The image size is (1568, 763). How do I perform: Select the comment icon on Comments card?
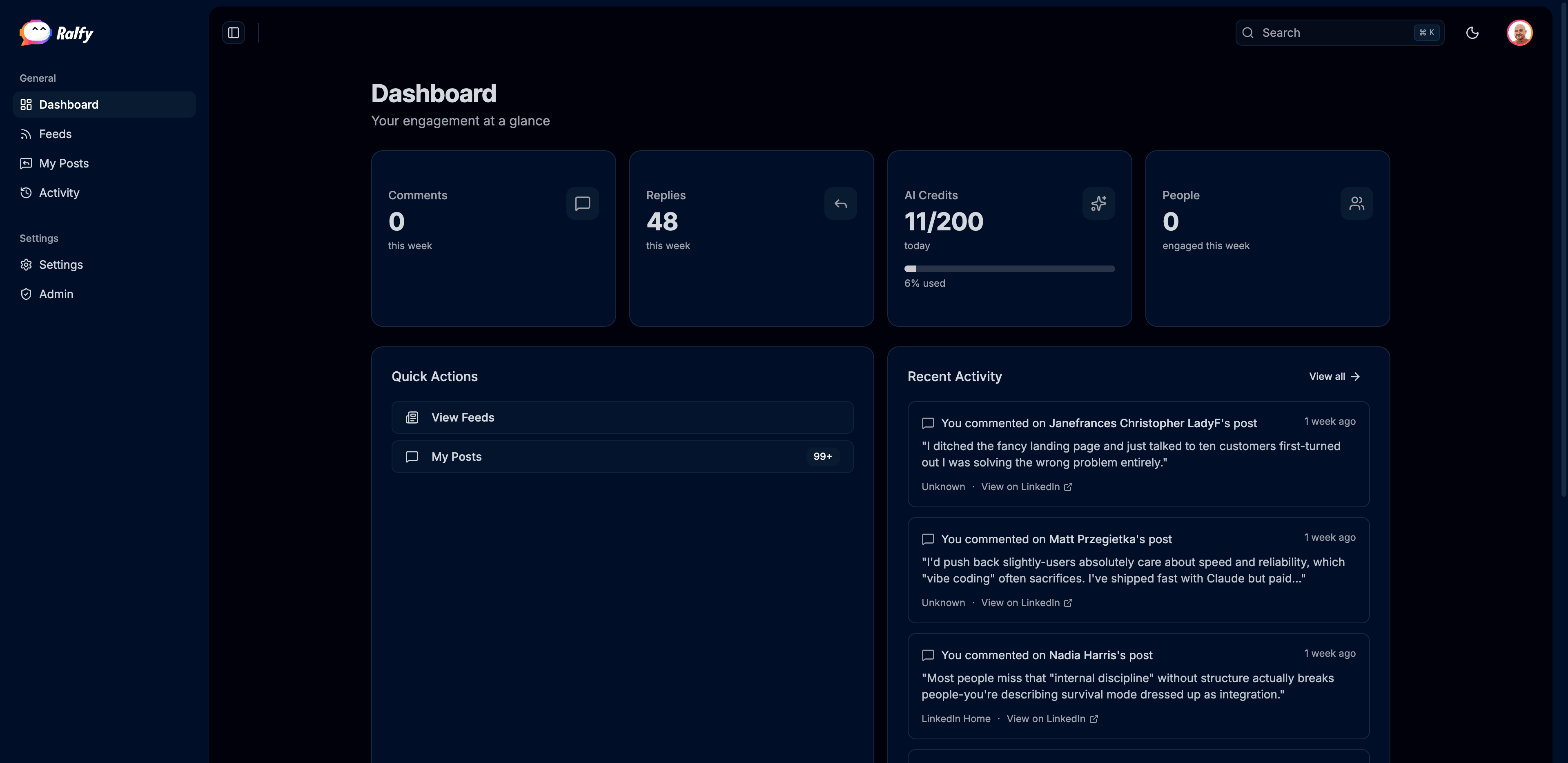(583, 203)
